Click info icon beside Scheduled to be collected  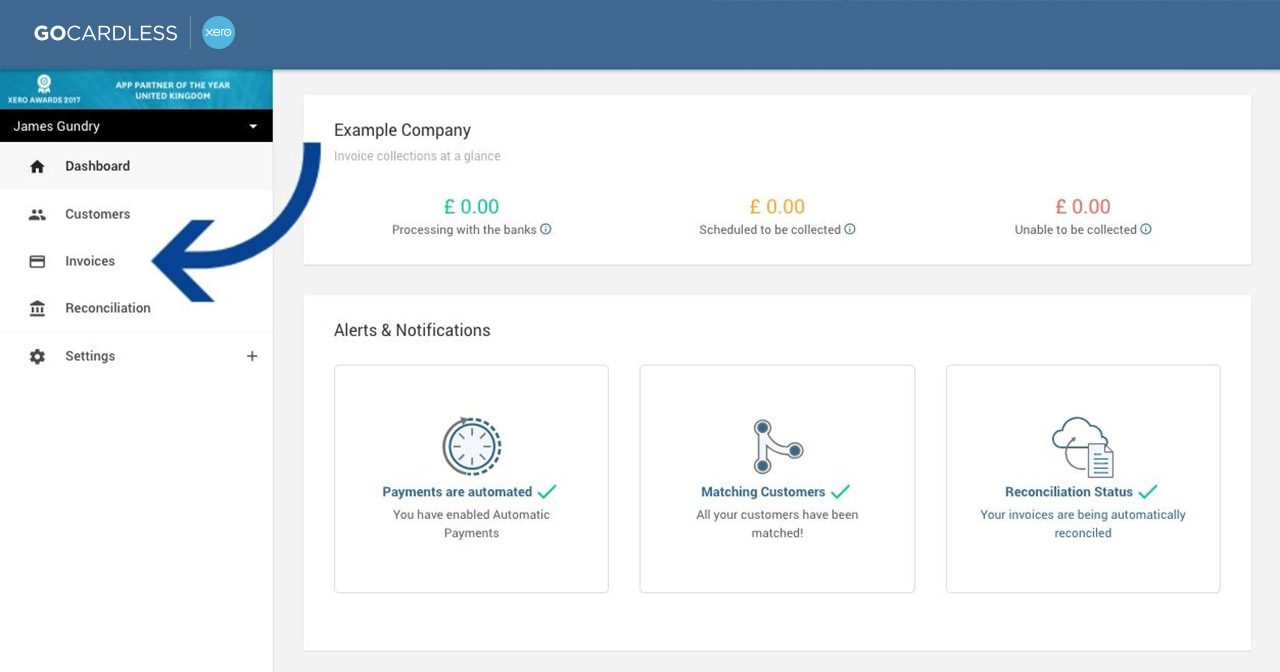click(x=850, y=229)
